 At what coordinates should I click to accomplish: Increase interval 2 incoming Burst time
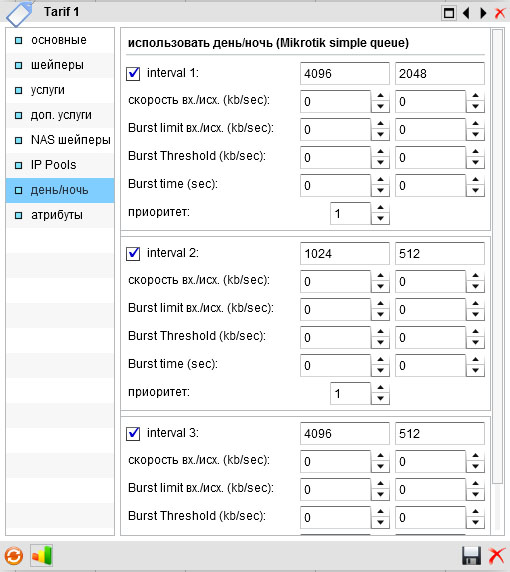coord(380,360)
